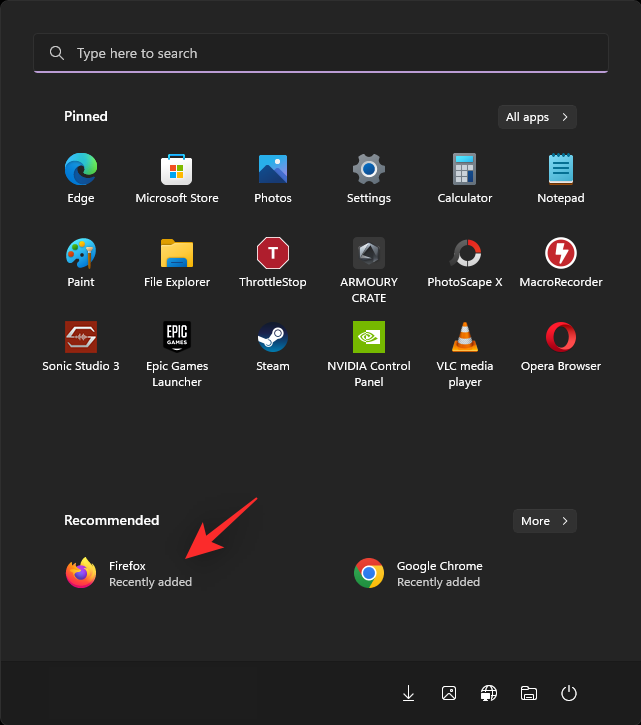
Task: Open ARMOURY CRATE app
Action: [369, 270]
